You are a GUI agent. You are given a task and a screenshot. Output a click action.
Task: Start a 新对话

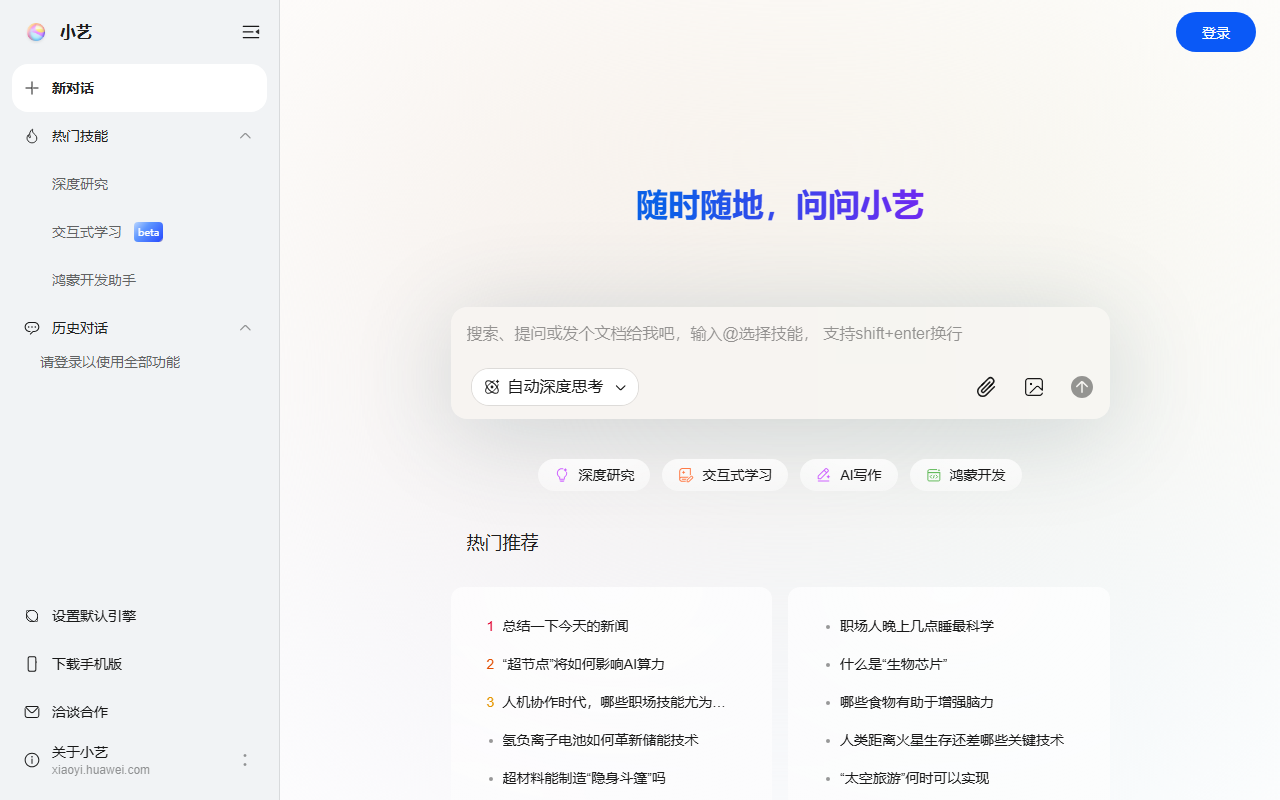tap(139, 88)
